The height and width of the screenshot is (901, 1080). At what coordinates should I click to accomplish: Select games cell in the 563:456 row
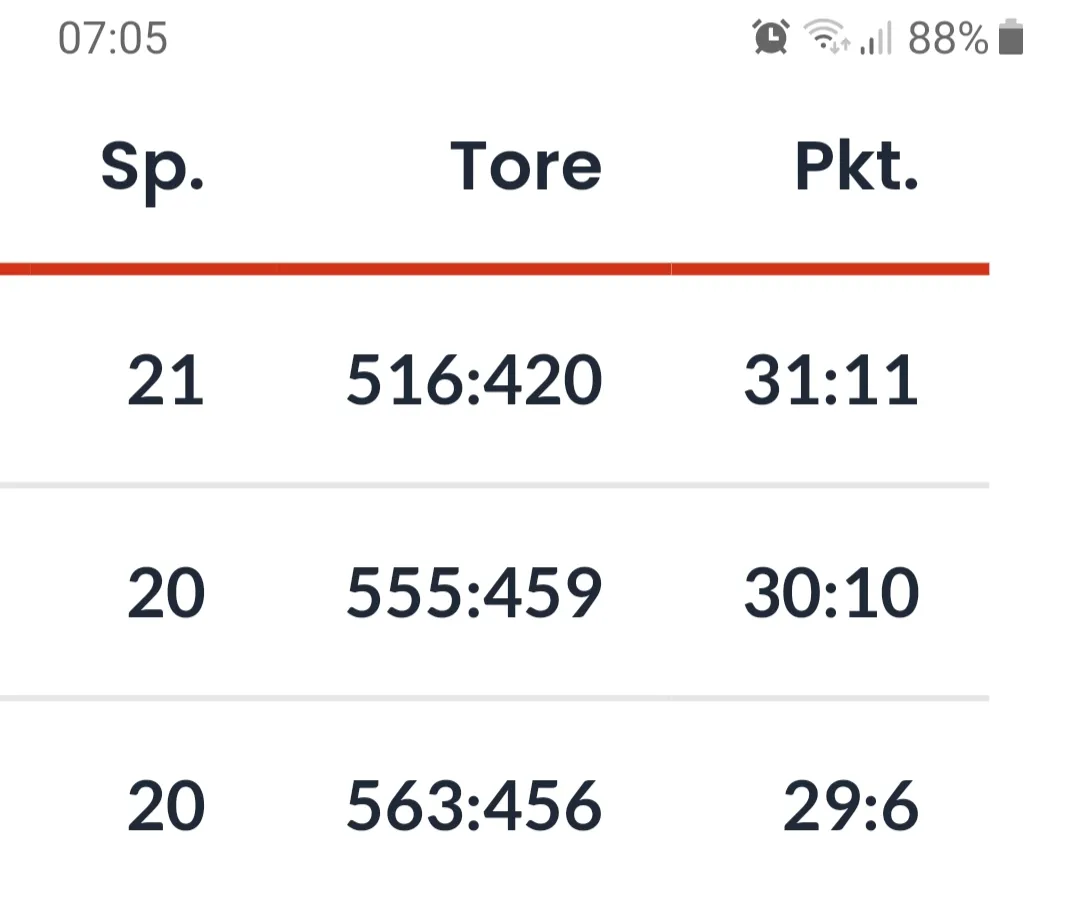click(x=166, y=805)
